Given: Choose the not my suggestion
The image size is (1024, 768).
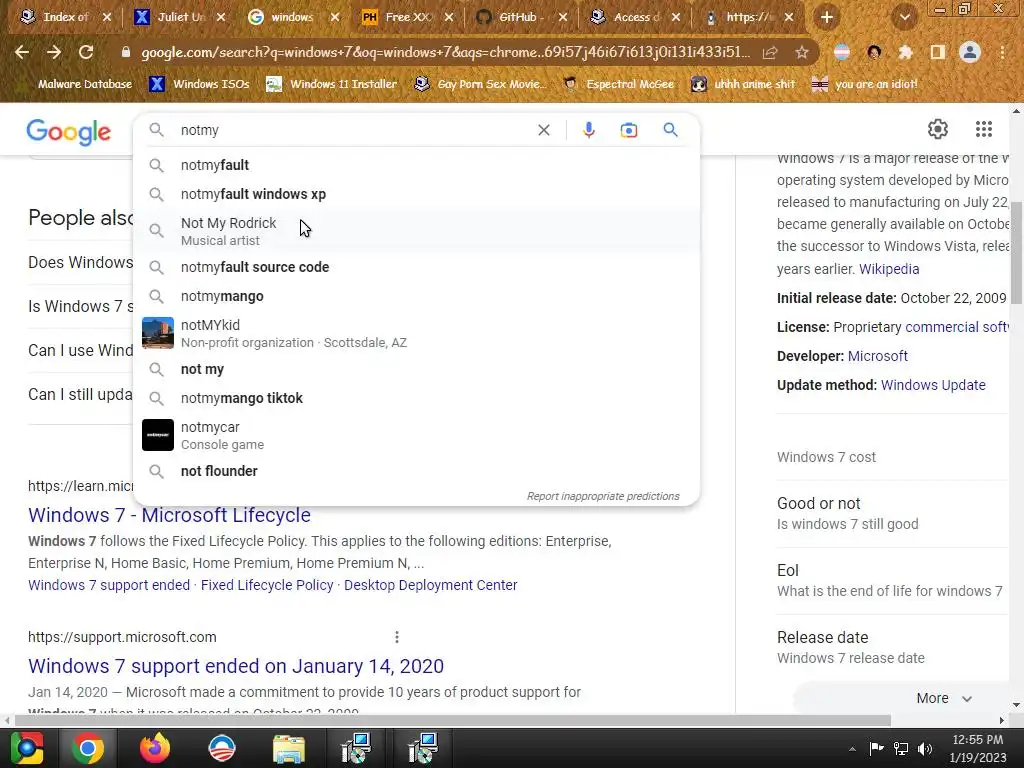Looking at the screenshot, I should [x=417, y=369].
